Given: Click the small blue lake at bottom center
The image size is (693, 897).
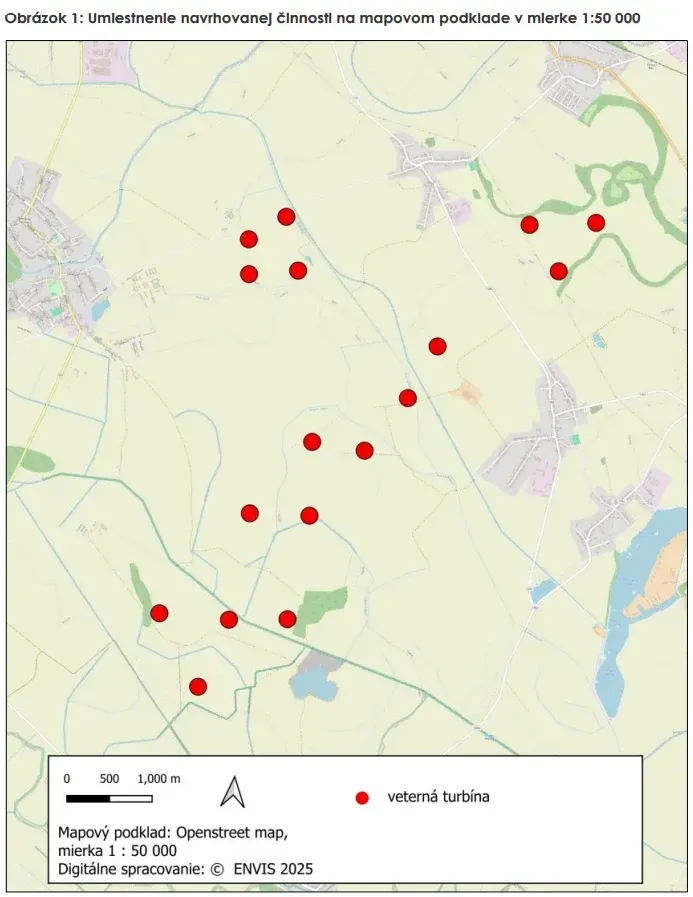Looking at the screenshot, I should [x=312, y=685].
